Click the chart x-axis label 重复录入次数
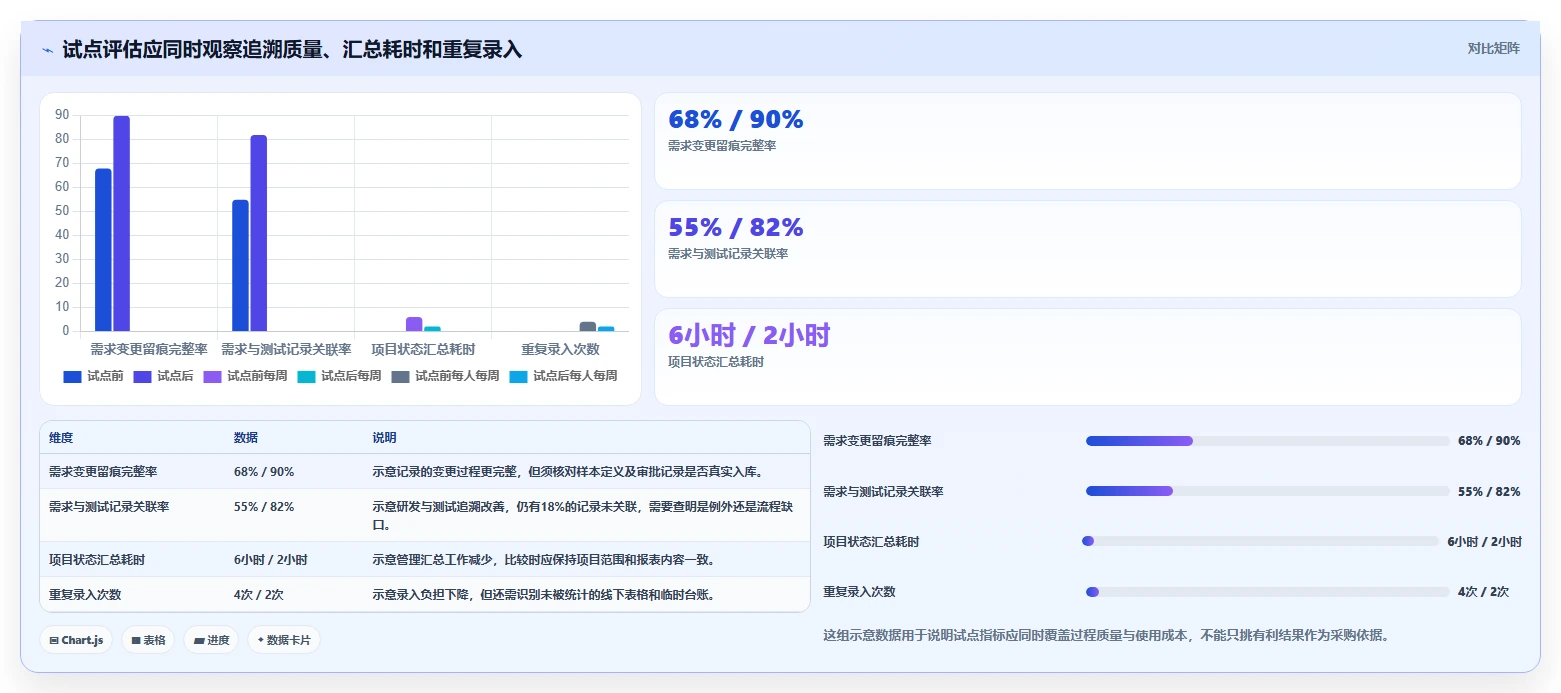1561x693 pixels. pos(560,349)
